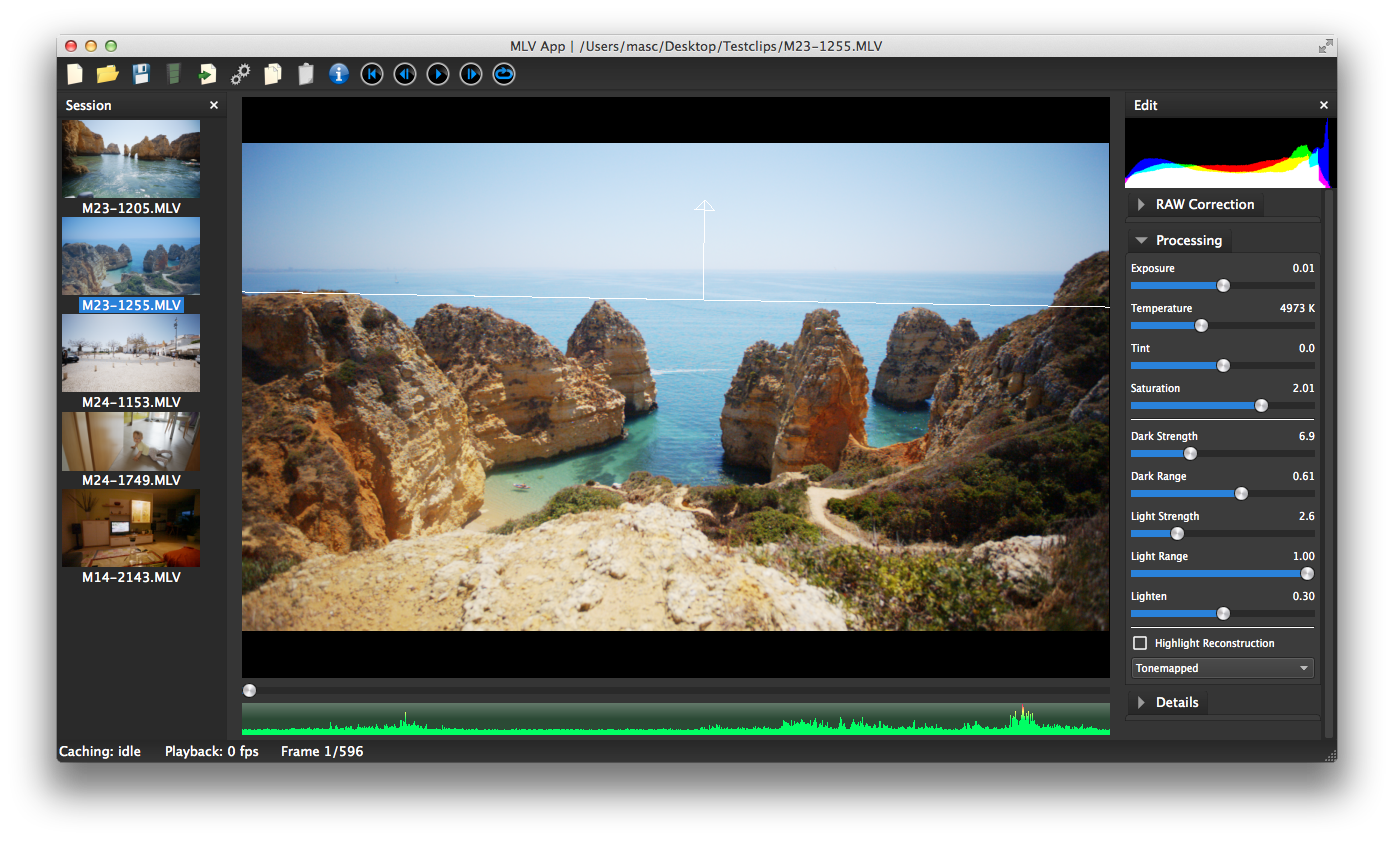The height and width of the screenshot is (841, 1394).
Task: Click the RGB histogram in Edit panel
Action: 1230,153
